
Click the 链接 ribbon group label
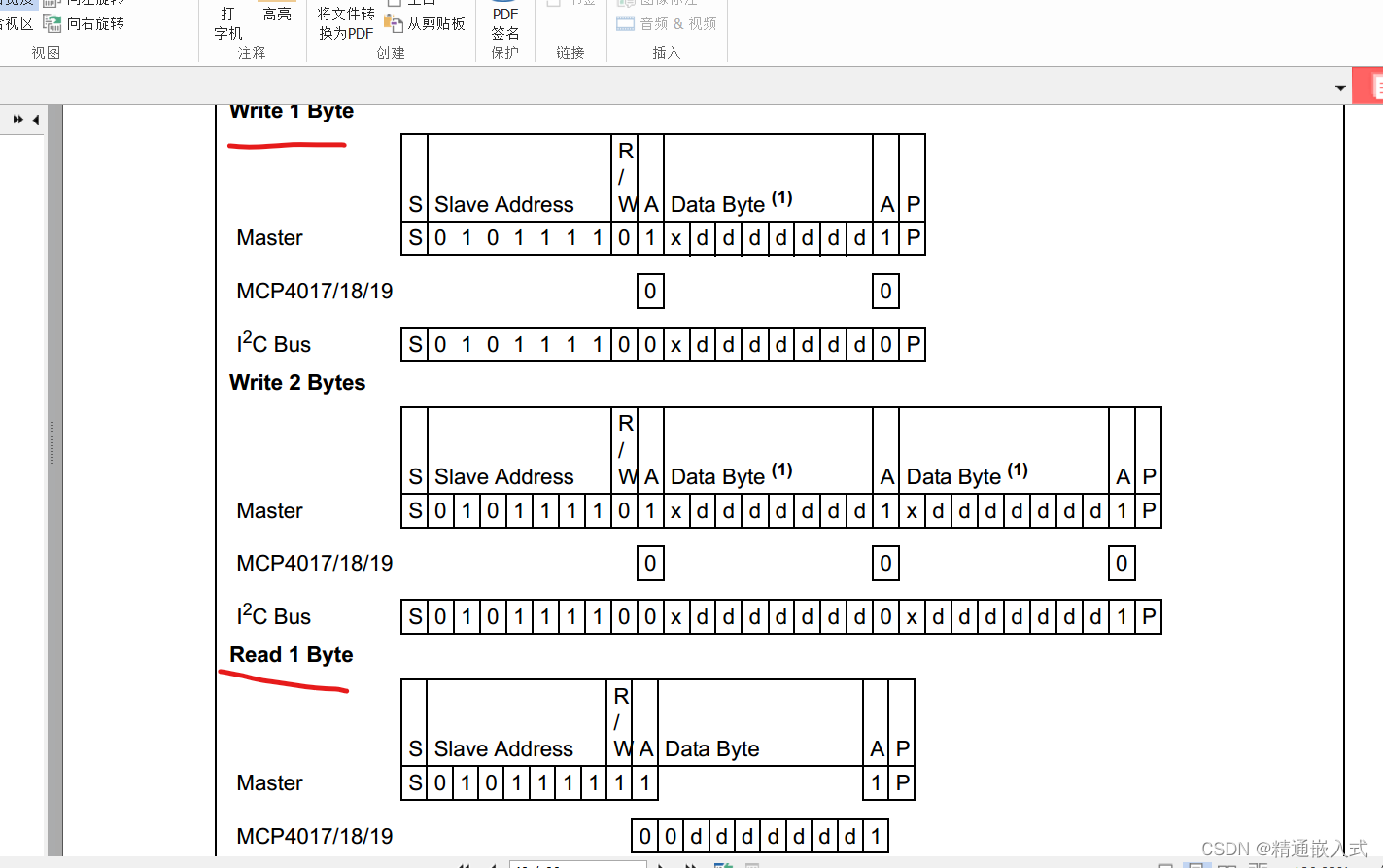click(570, 53)
